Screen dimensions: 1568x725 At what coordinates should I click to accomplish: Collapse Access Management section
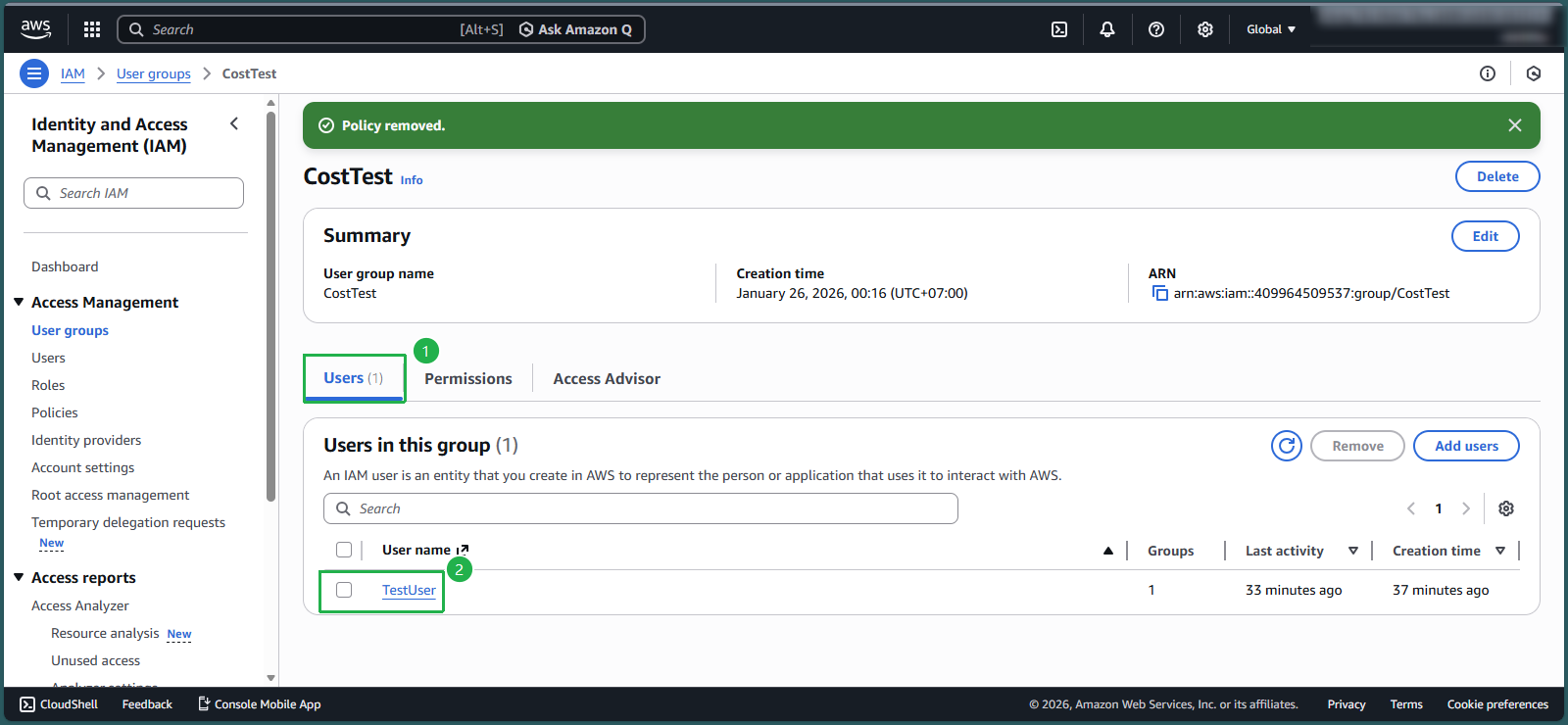pyautogui.click(x=19, y=302)
